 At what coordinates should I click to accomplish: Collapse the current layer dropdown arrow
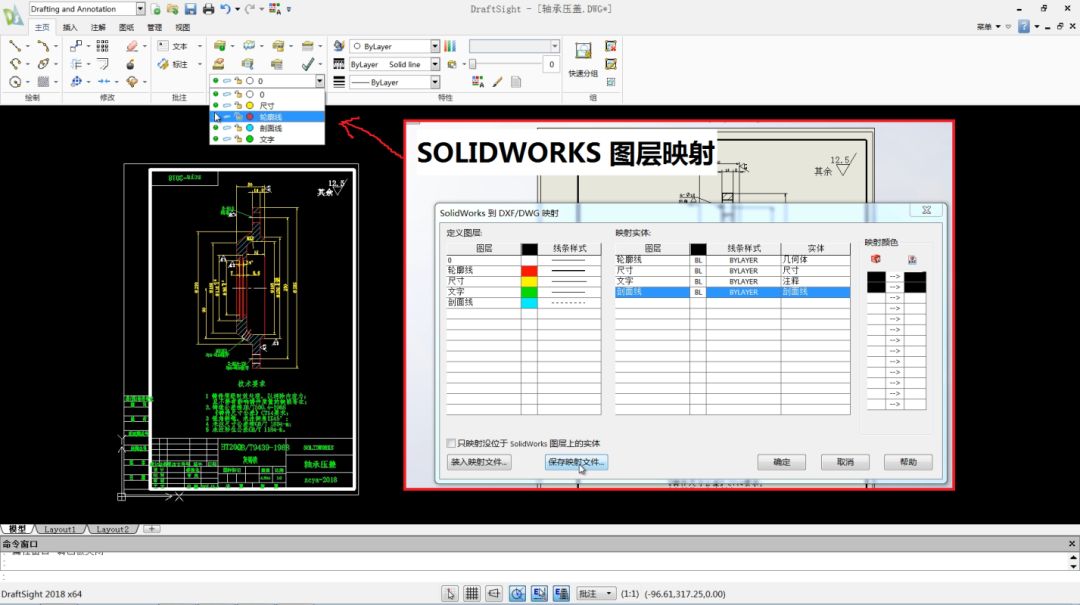(x=320, y=81)
